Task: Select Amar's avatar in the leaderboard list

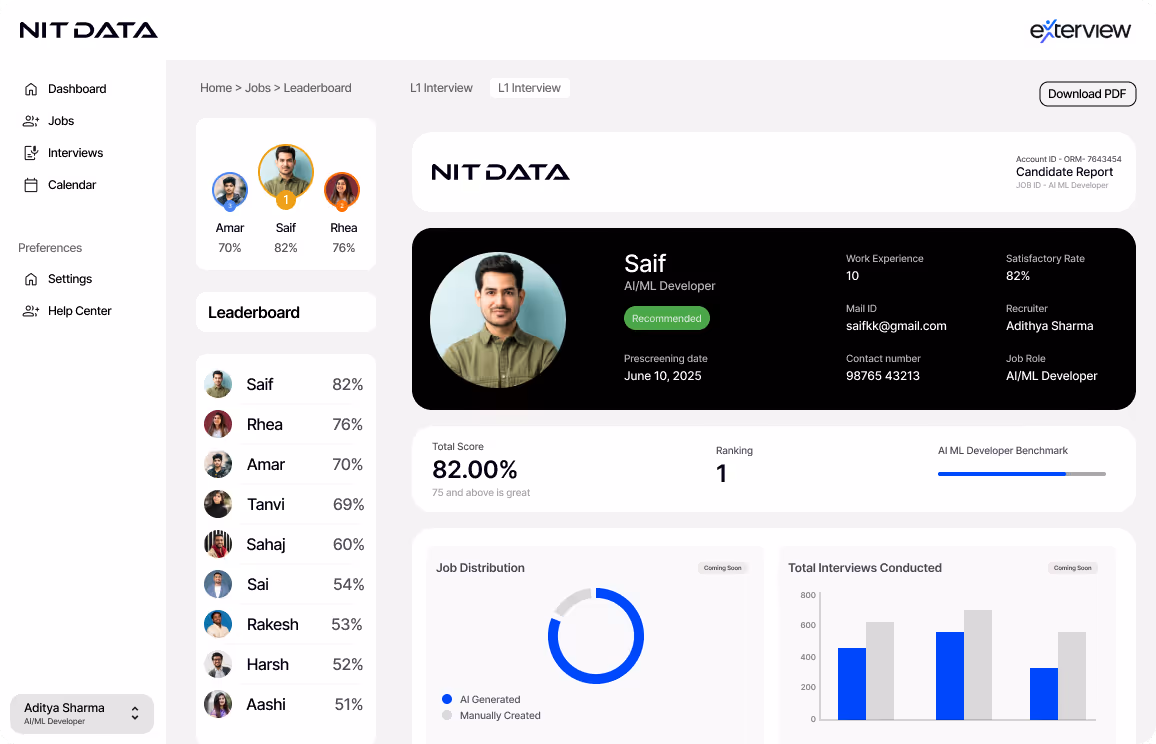Action: (x=218, y=465)
